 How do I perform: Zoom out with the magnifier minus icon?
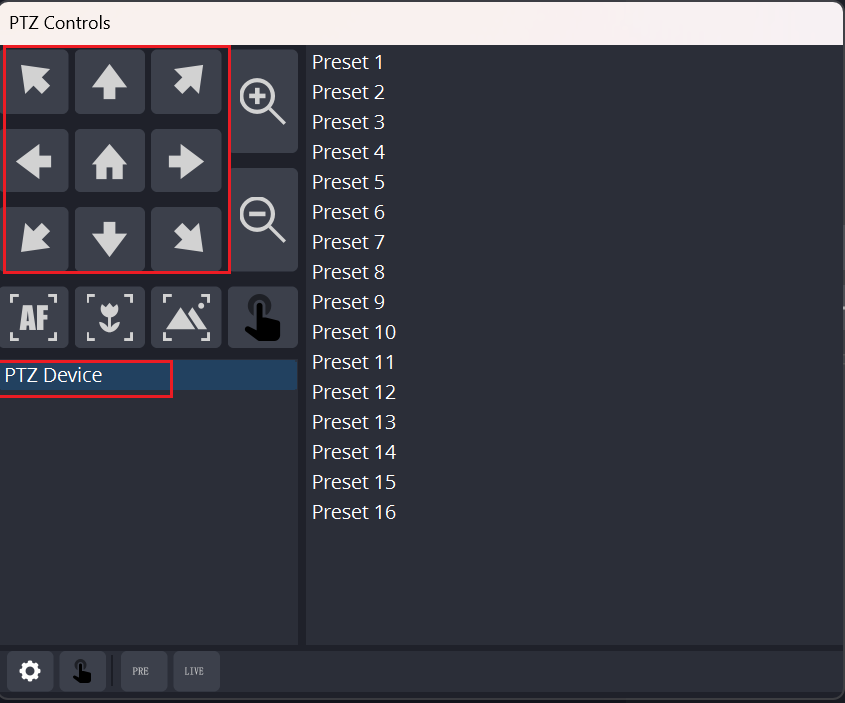coord(263,220)
